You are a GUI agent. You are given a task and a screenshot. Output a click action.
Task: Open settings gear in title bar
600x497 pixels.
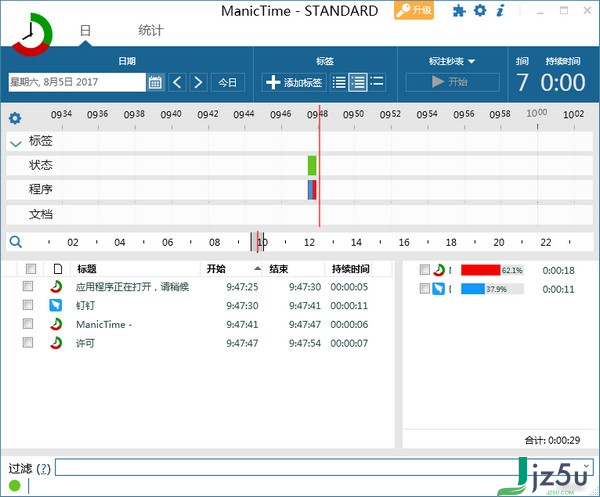tap(480, 10)
